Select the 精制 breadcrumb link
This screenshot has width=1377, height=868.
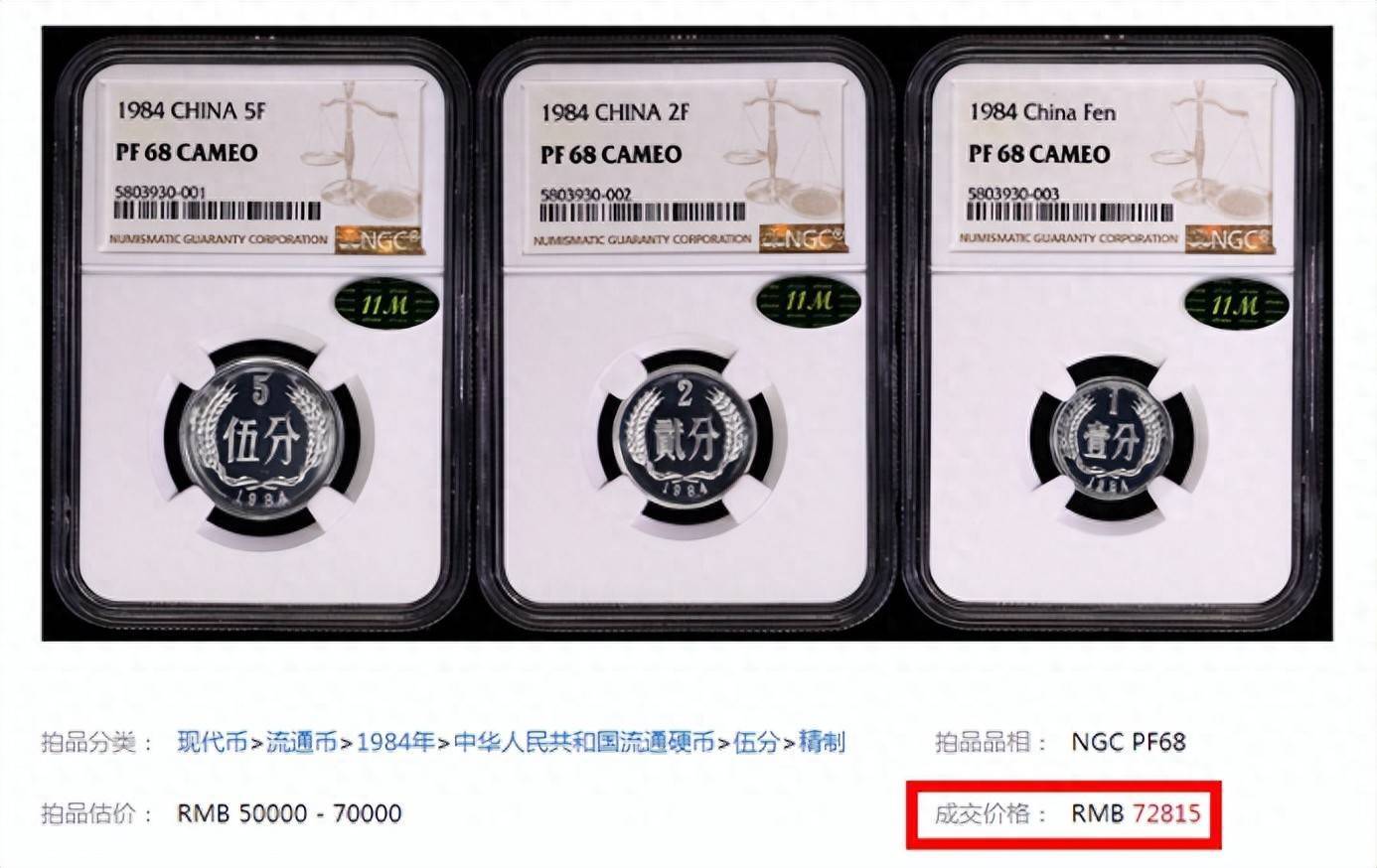(x=822, y=742)
